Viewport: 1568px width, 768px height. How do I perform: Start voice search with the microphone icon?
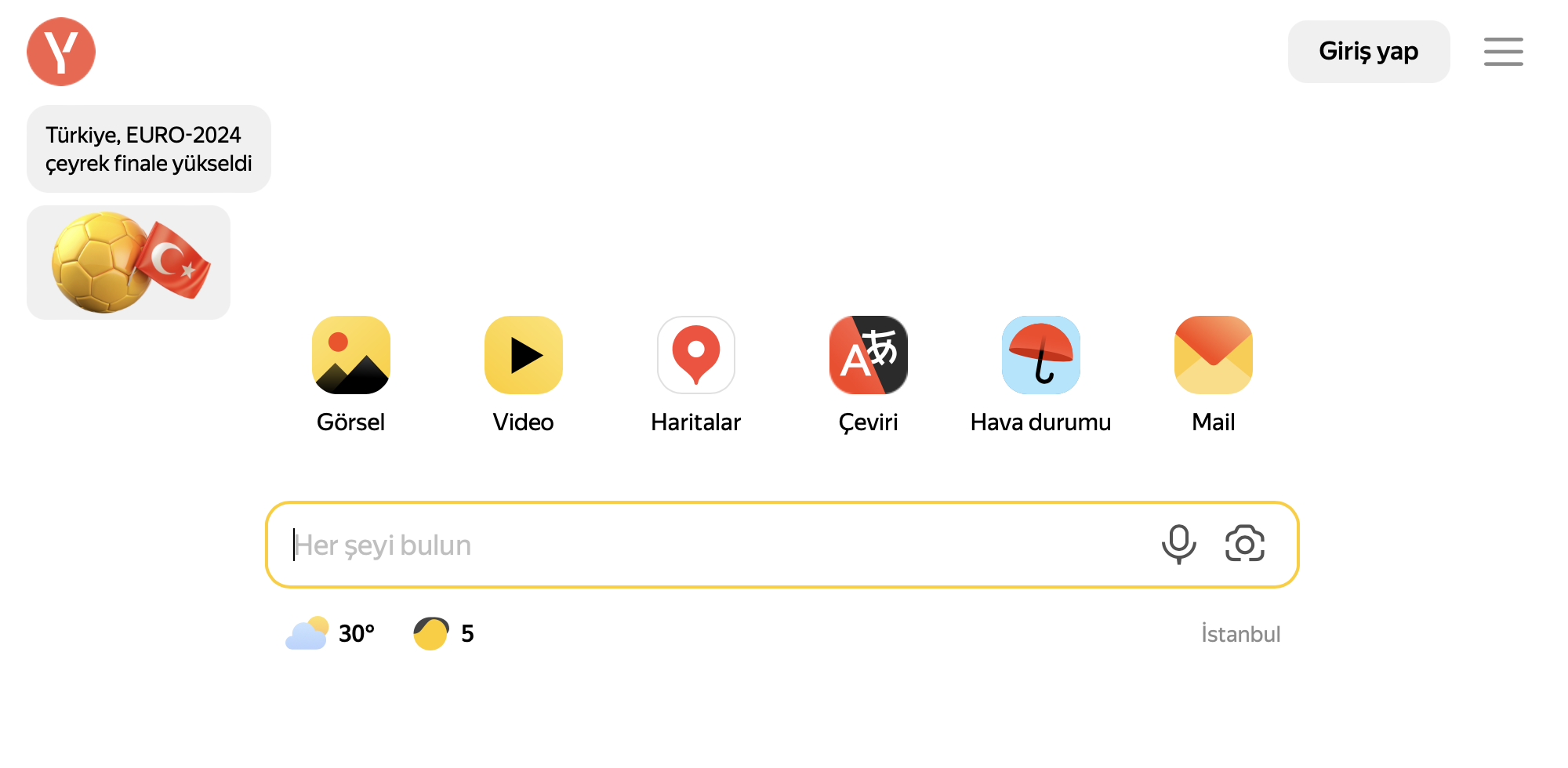[1178, 544]
